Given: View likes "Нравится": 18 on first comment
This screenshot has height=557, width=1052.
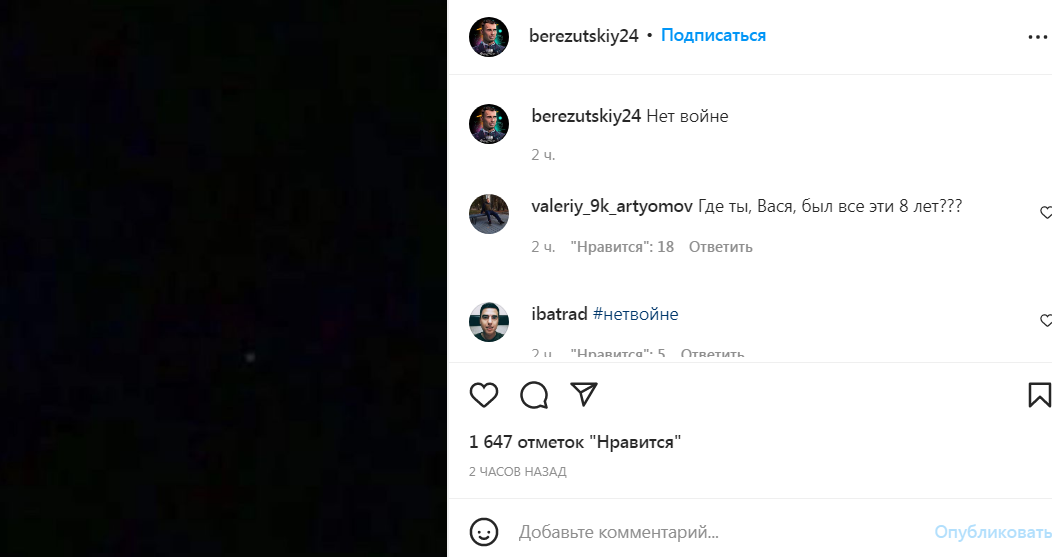Looking at the screenshot, I should 622,247.
